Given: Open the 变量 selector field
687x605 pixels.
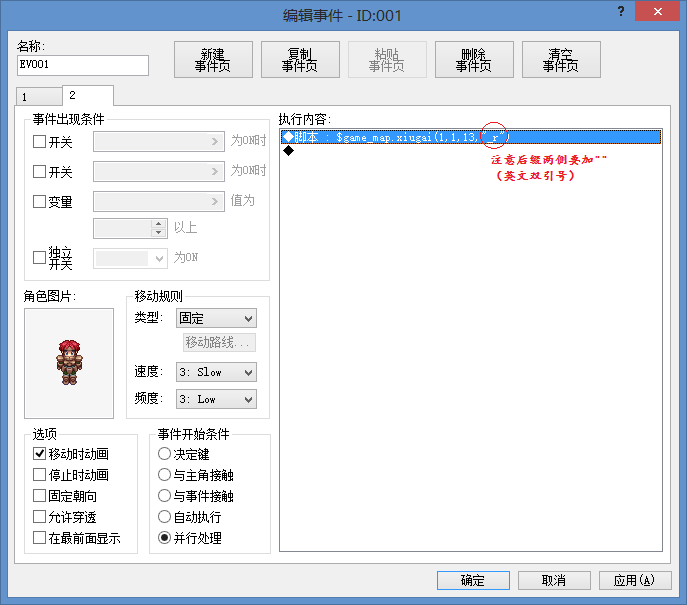Looking at the screenshot, I should point(159,202).
